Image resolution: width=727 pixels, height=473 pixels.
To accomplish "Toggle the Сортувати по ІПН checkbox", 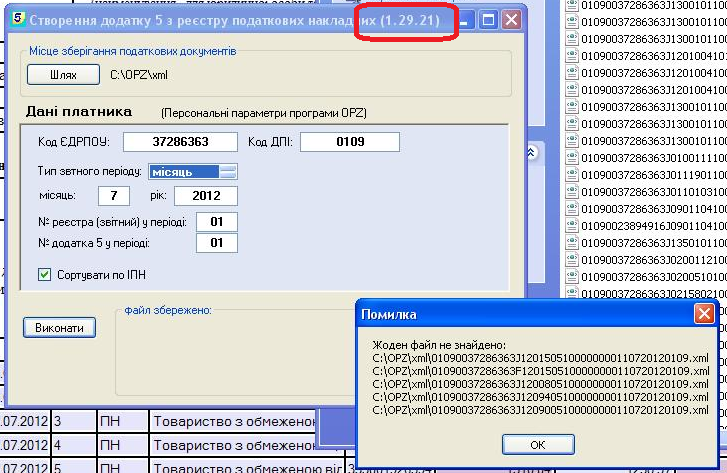I will [x=44, y=274].
